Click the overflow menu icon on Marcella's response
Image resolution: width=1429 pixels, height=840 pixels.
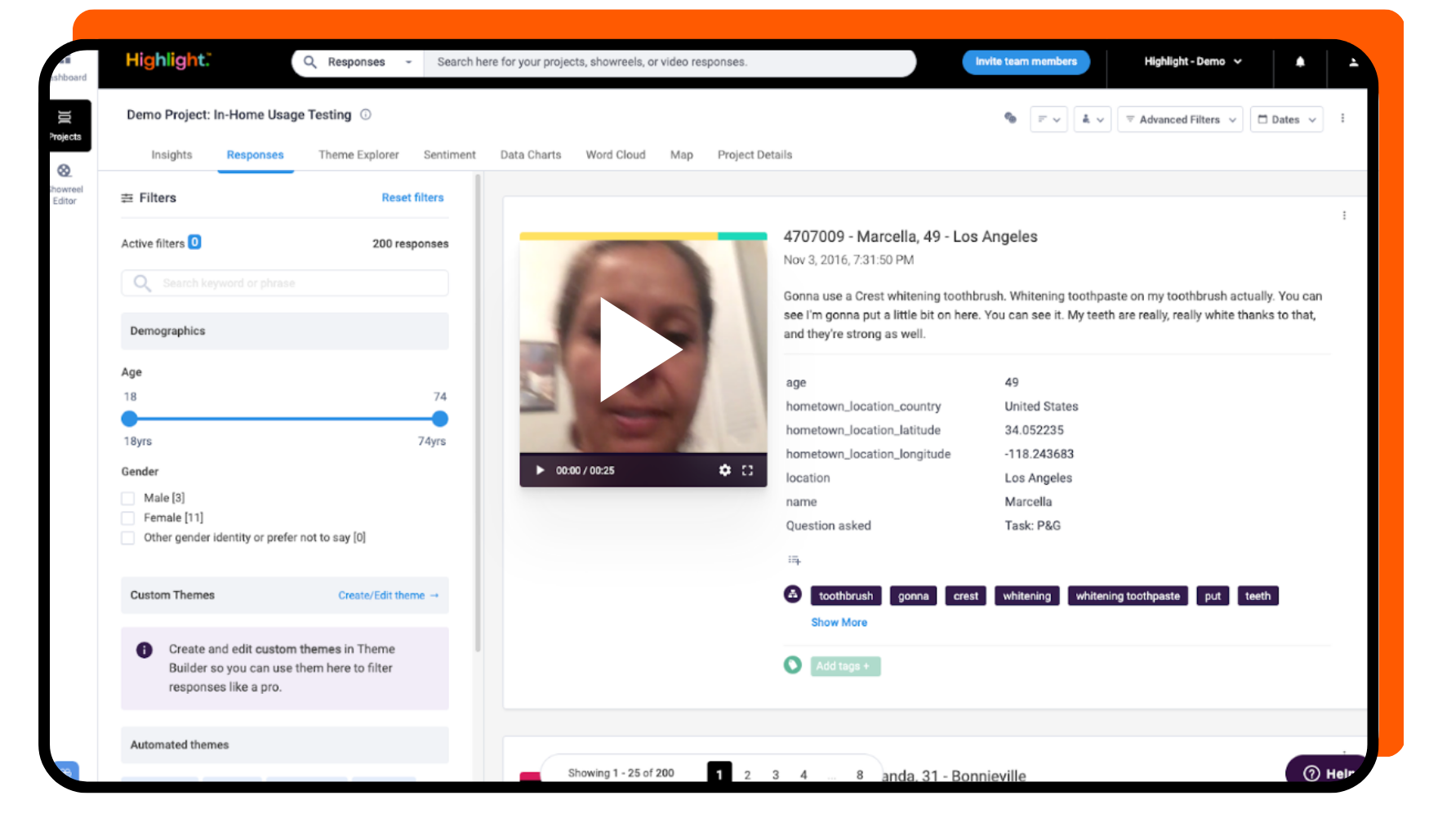[x=1345, y=216]
